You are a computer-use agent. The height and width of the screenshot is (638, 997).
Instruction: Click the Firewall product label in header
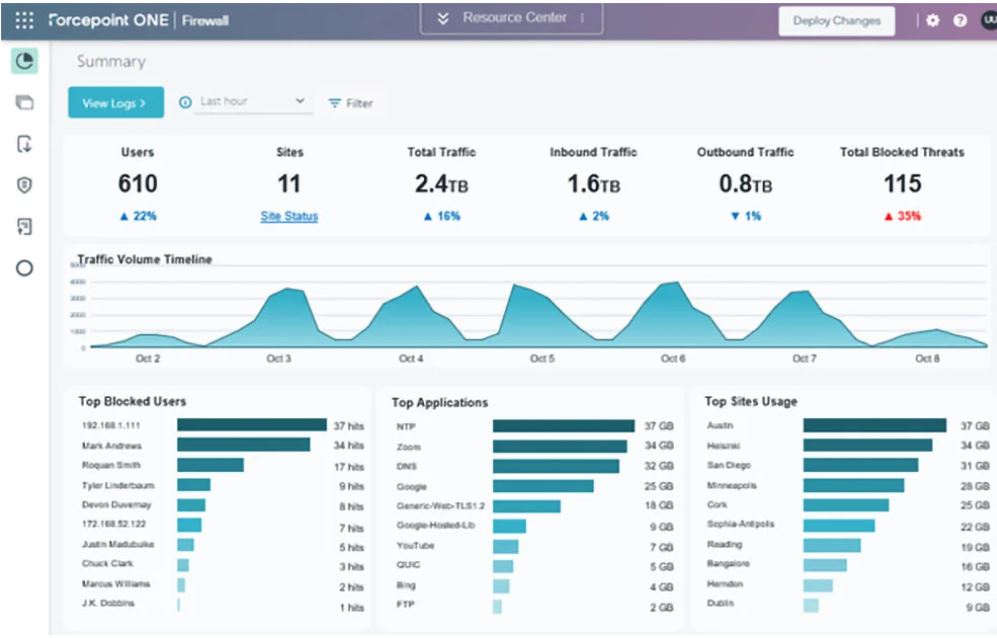(205, 20)
